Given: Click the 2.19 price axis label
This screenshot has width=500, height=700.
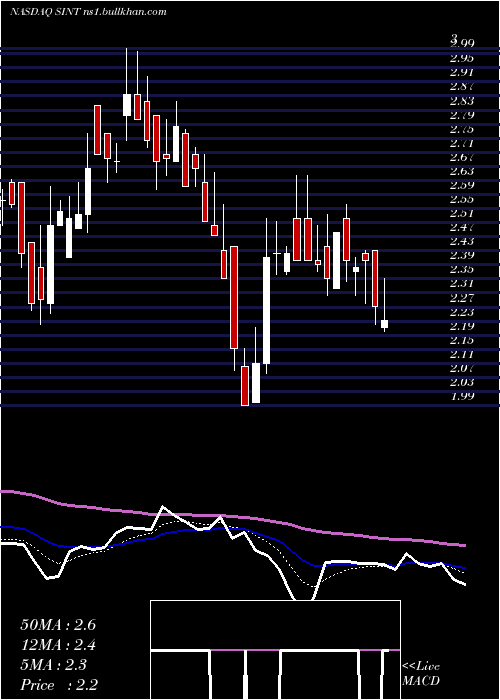Looking at the screenshot, I should click(x=462, y=326).
